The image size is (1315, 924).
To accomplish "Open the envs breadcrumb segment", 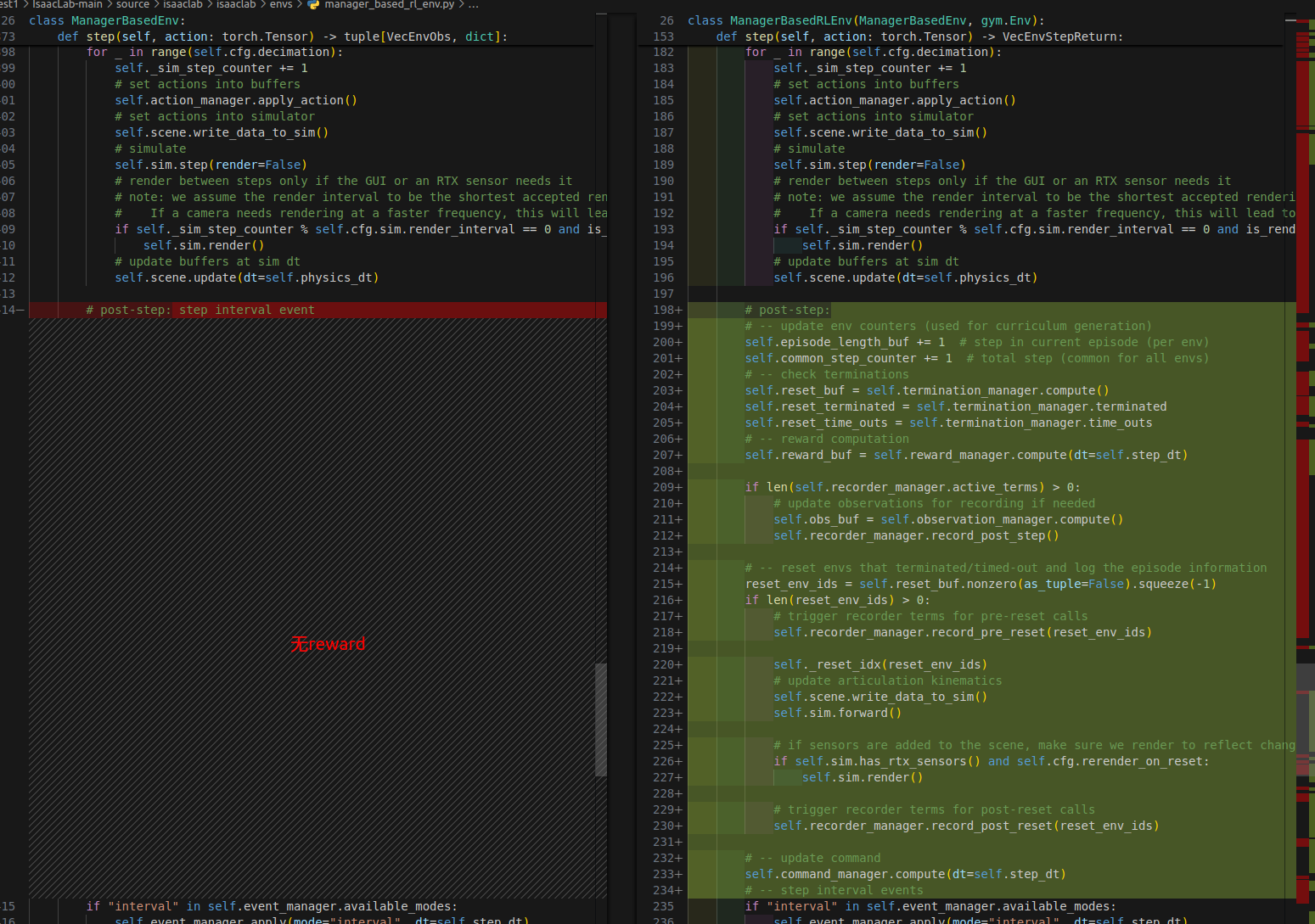I will coord(281,5).
